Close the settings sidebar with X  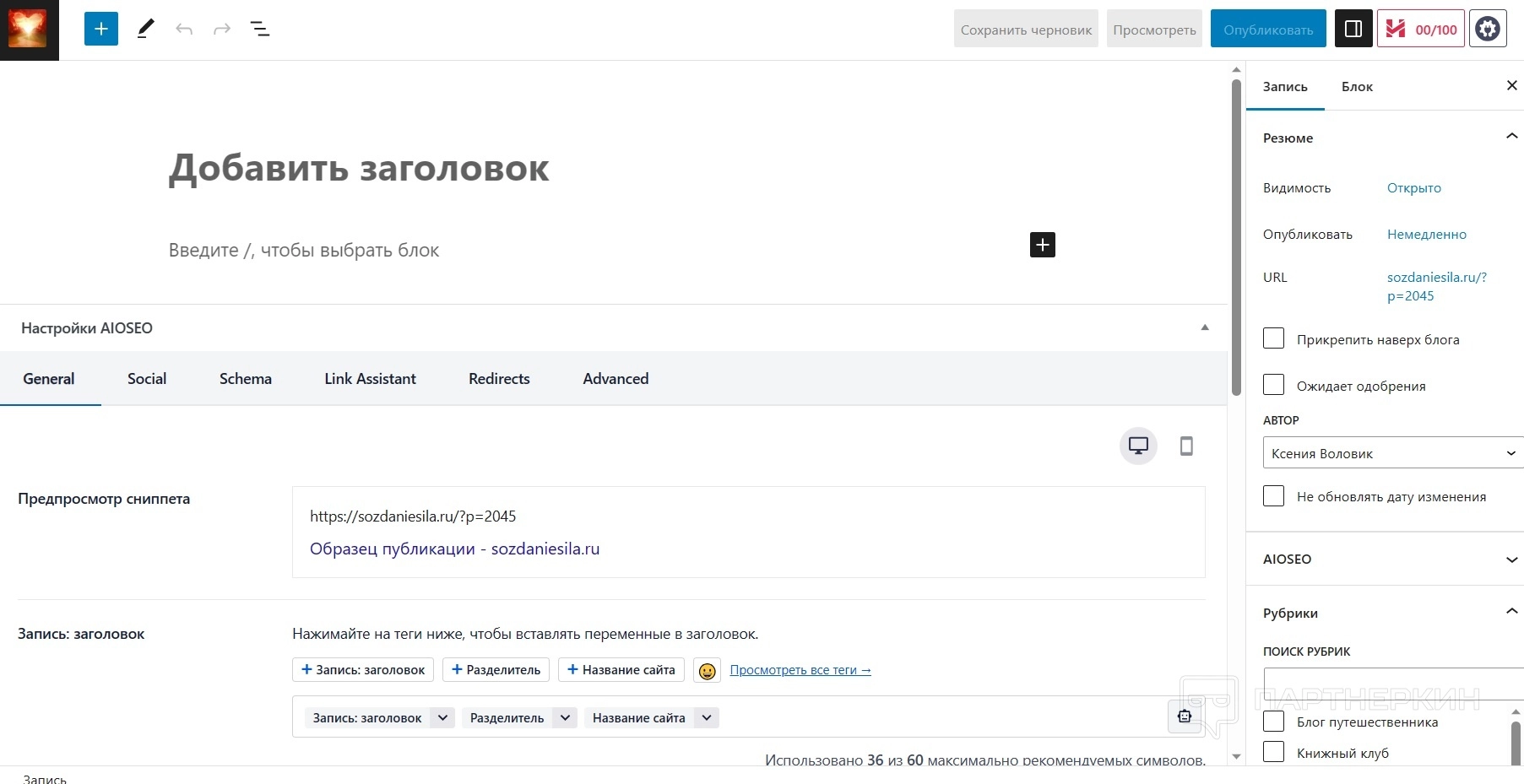pos(1511,86)
